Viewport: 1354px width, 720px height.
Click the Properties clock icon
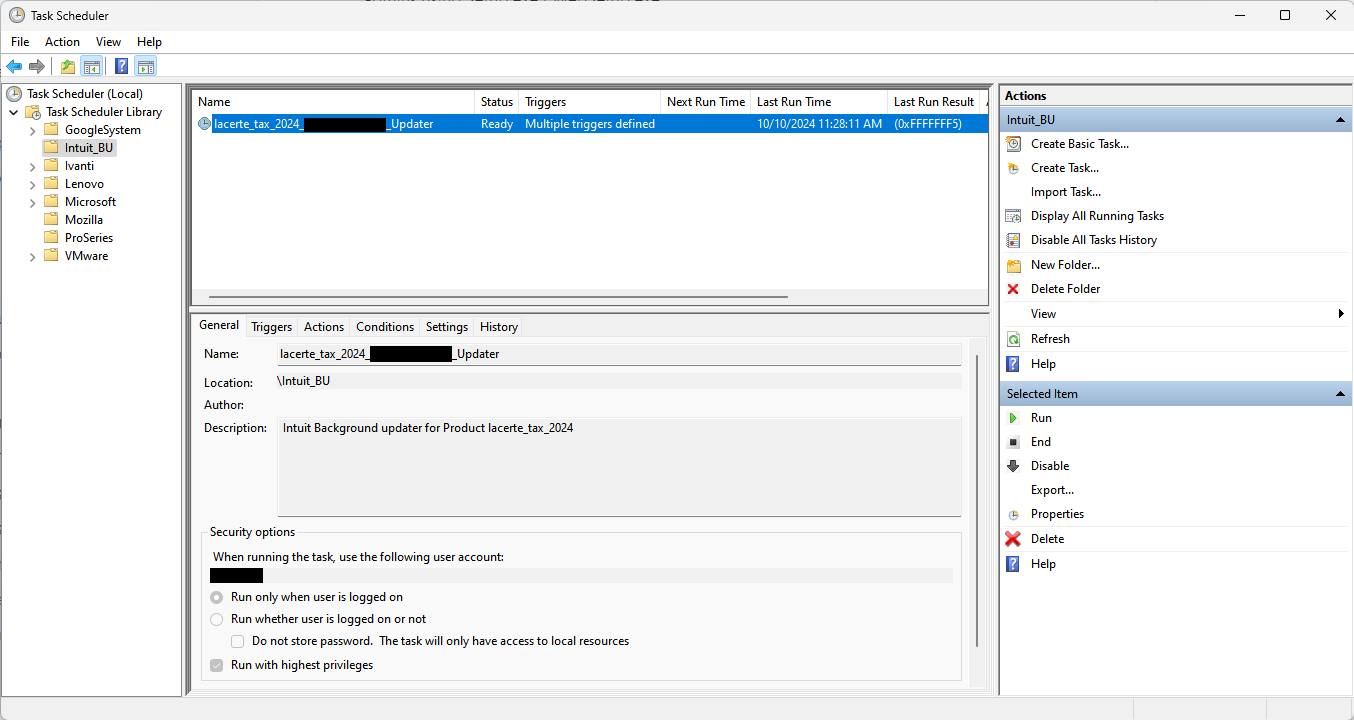tap(1013, 514)
